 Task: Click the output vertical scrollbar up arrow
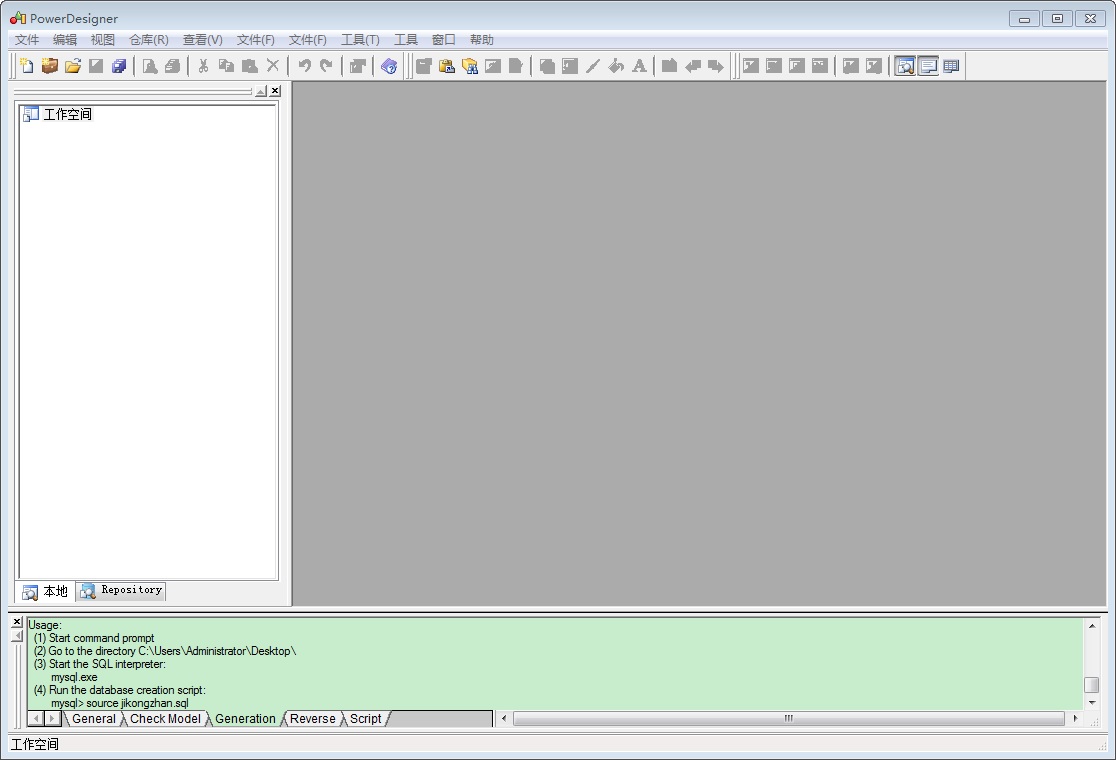[x=1092, y=626]
